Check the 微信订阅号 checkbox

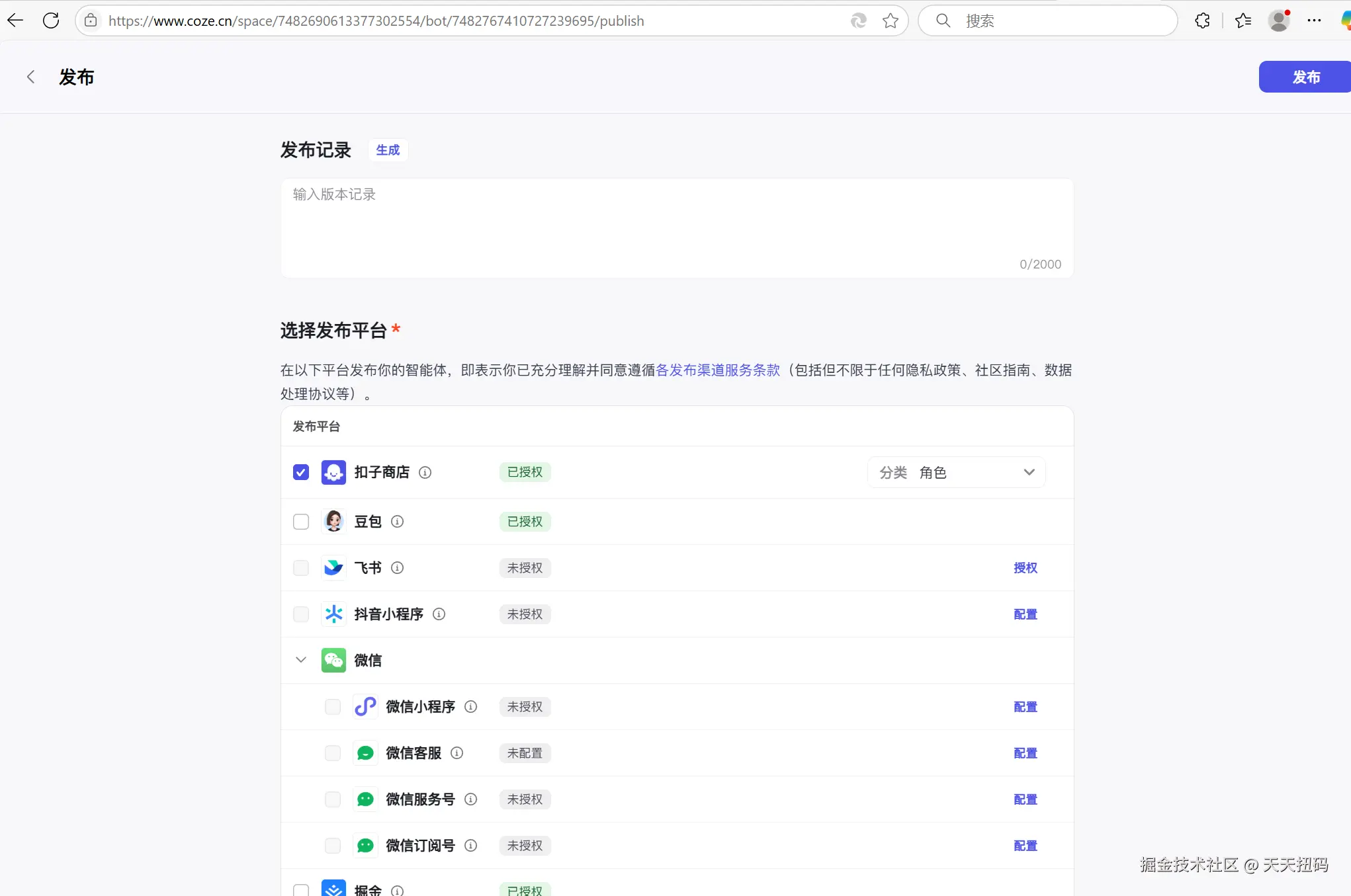click(x=333, y=846)
